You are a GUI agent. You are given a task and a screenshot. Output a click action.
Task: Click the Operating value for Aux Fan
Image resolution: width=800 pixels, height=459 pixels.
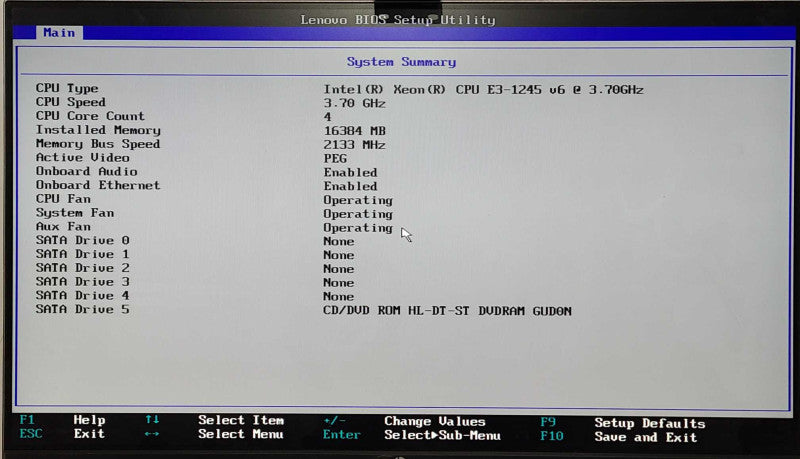[x=358, y=228]
